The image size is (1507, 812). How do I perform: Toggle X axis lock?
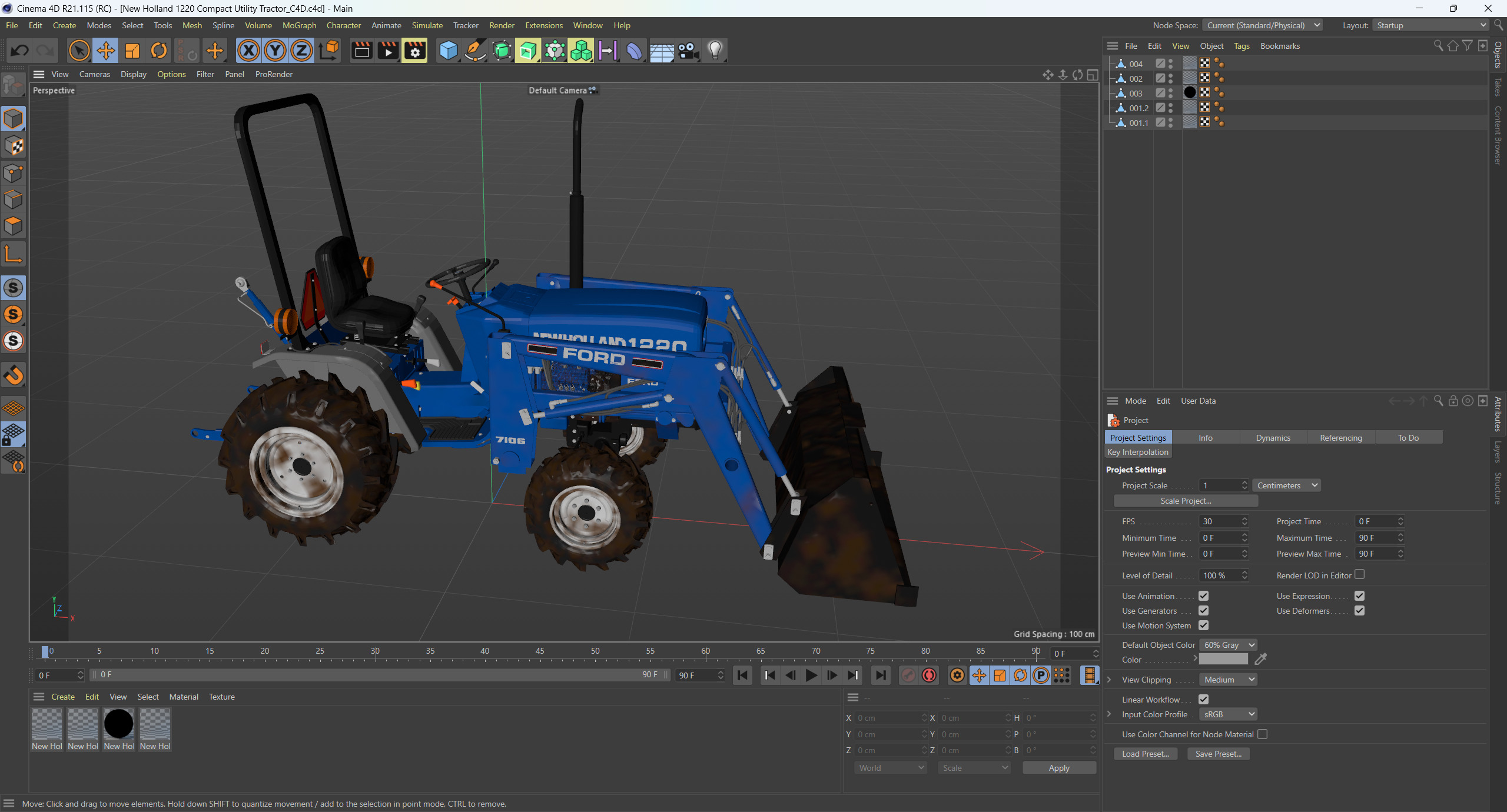pos(248,51)
